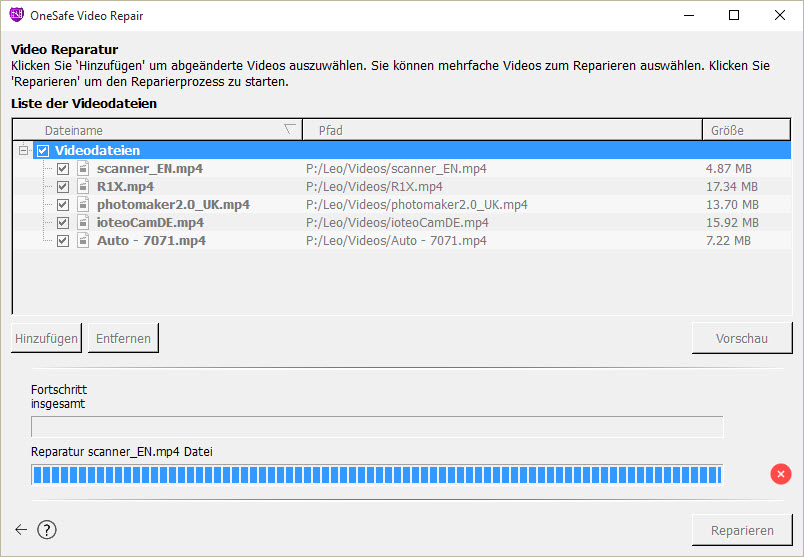Click file icon next to scanner_EN.mp4
The width and height of the screenshot is (804, 557).
coord(83,168)
